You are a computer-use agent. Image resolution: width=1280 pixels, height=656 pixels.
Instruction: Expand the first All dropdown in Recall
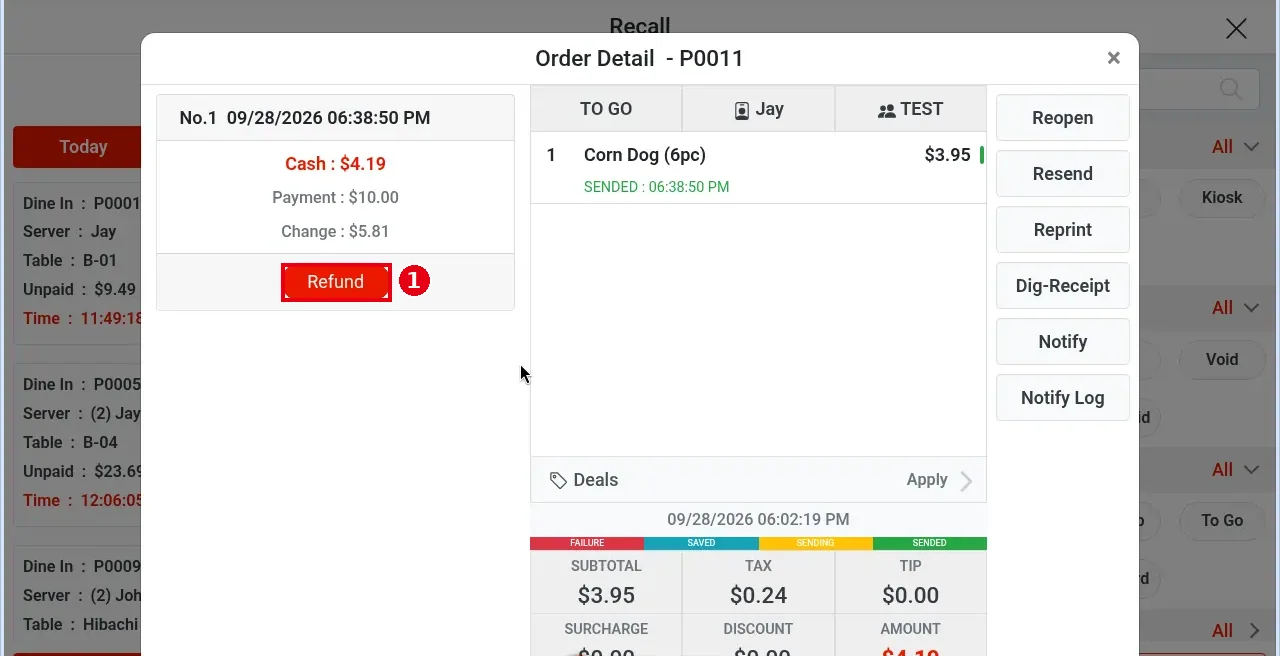tap(1235, 147)
